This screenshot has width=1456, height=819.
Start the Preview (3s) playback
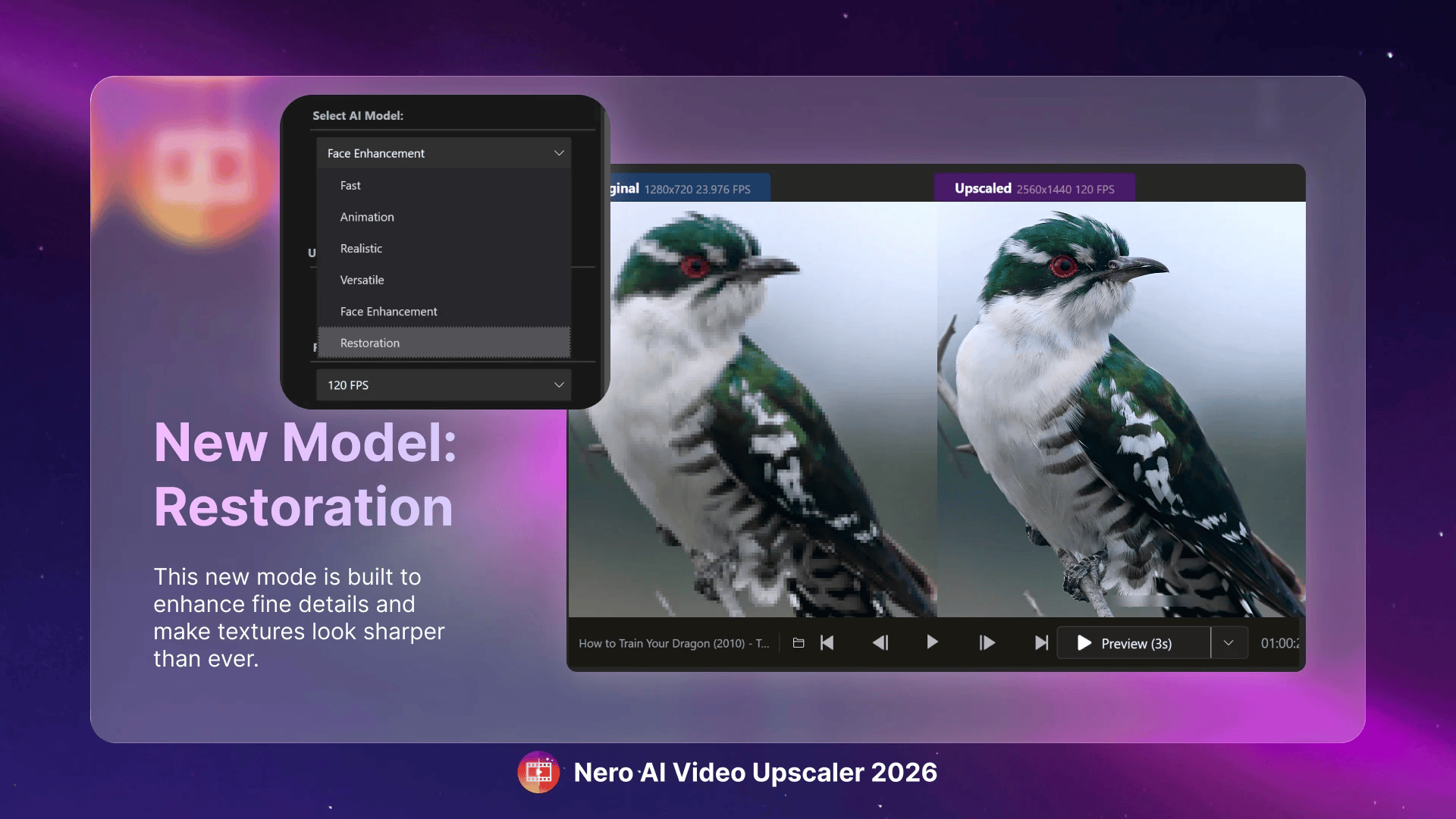(x=1133, y=642)
